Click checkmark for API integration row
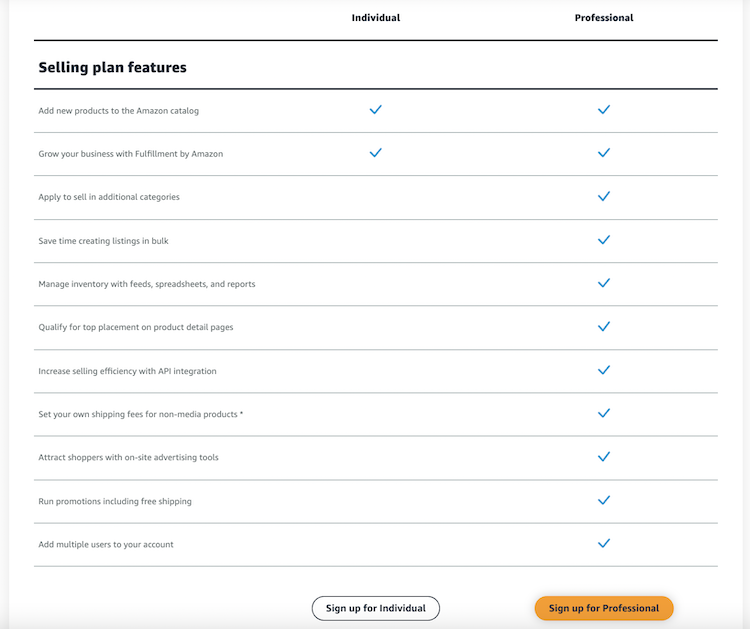Image resolution: width=750 pixels, height=629 pixels. (x=604, y=370)
